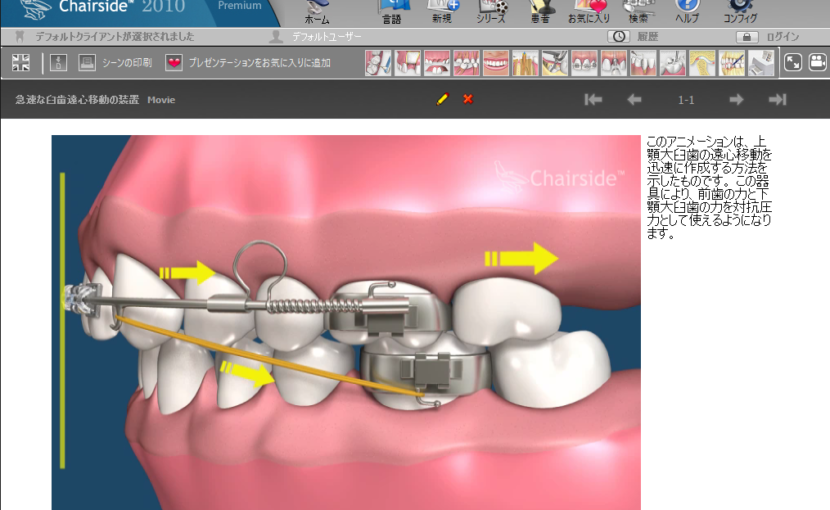Open the 新規 (New) menu item

pyautogui.click(x=442, y=13)
